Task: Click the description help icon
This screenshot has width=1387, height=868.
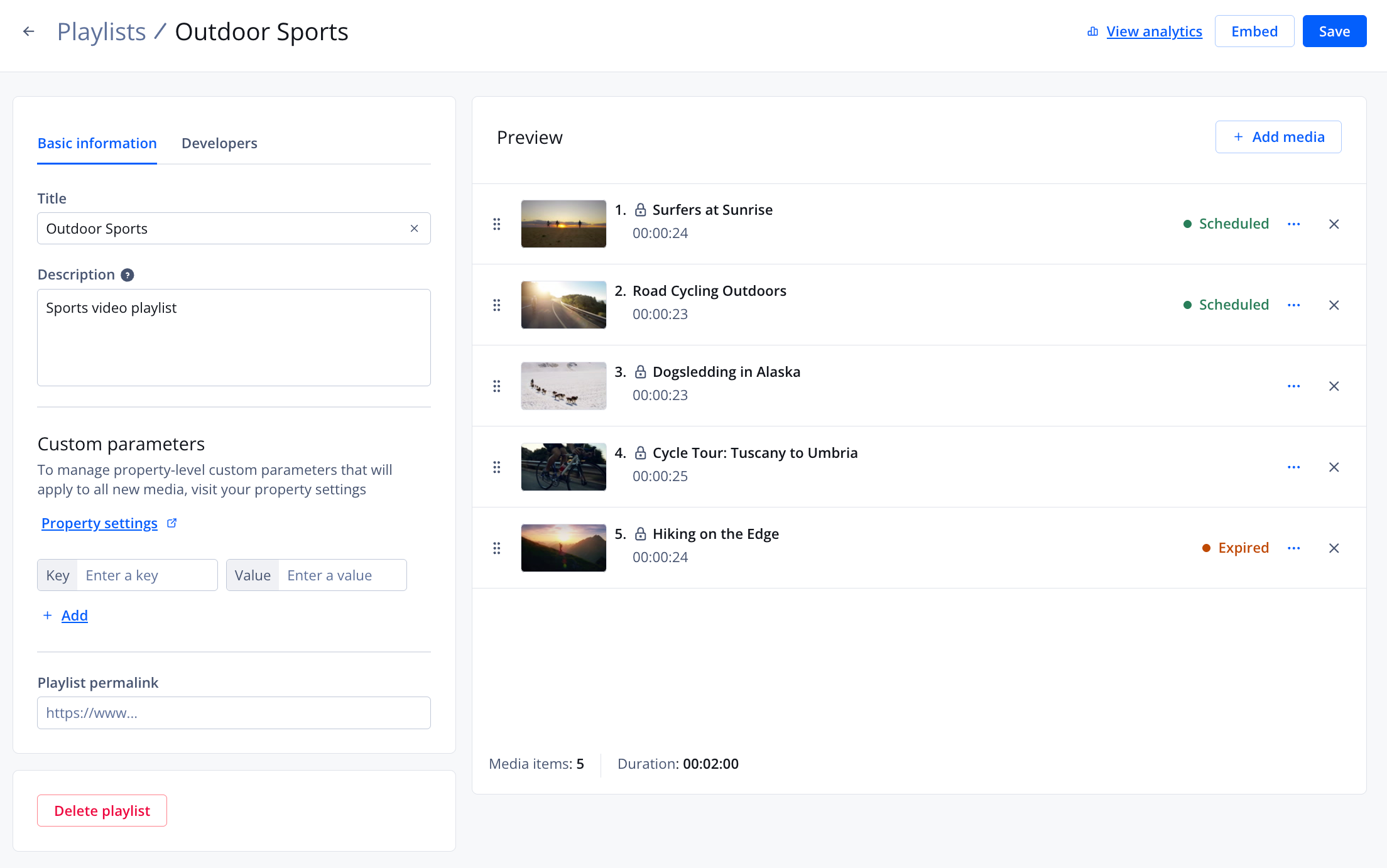Action: click(128, 274)
